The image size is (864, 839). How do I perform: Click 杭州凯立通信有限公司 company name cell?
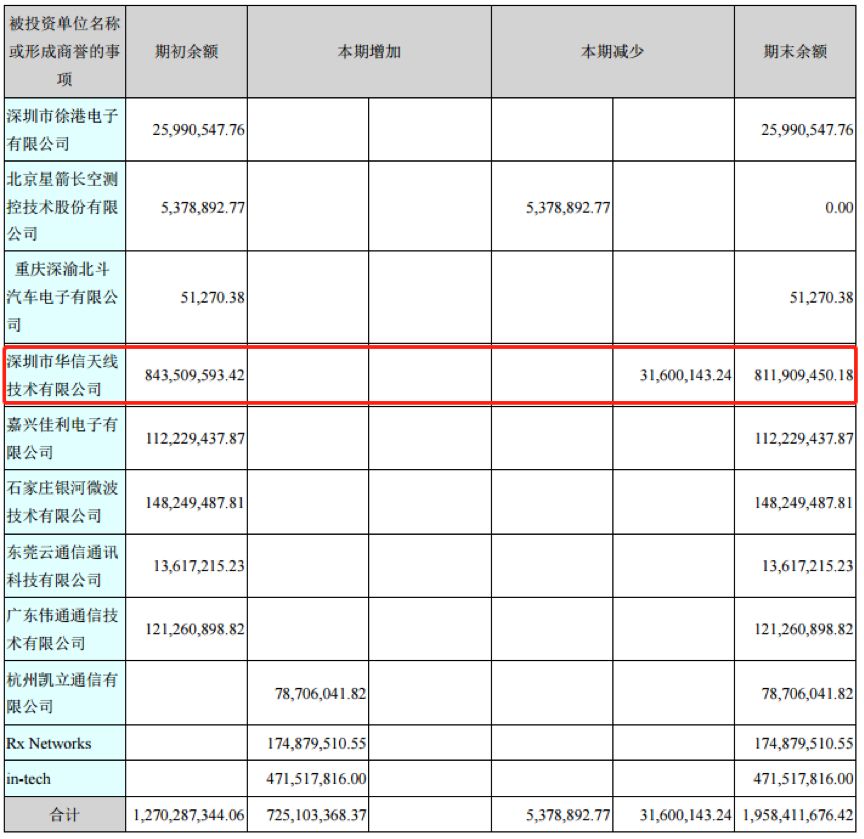click(x=63, y=693)
